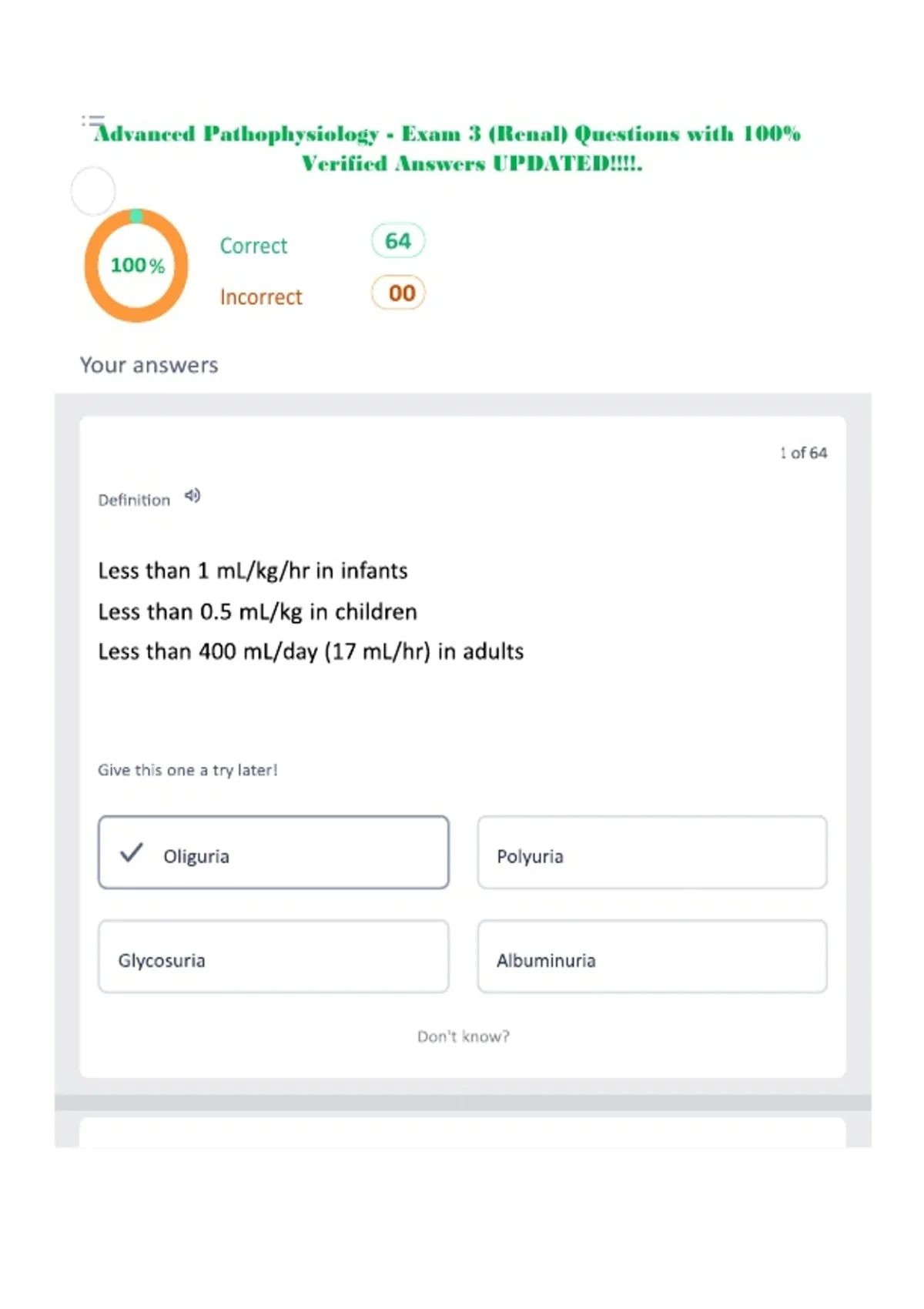The height and width of the screenshot is (1309, 924).
Task: Click the Correct count badge 64
Action: click(398, 241)
